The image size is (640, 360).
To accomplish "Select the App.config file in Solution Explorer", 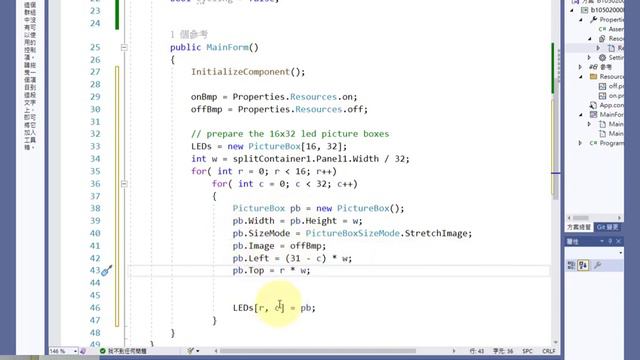I will coord(606,105).
